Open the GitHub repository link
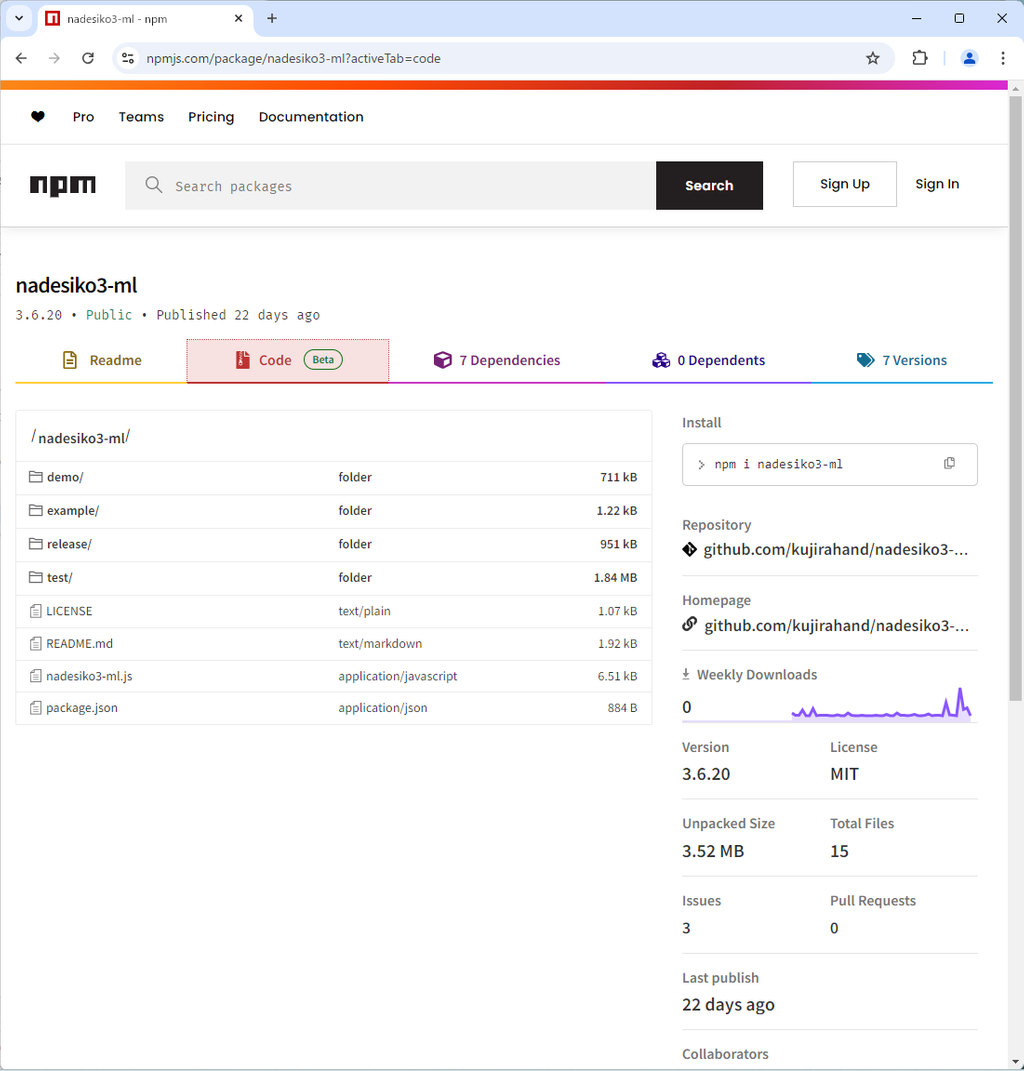 click(835, 549)
